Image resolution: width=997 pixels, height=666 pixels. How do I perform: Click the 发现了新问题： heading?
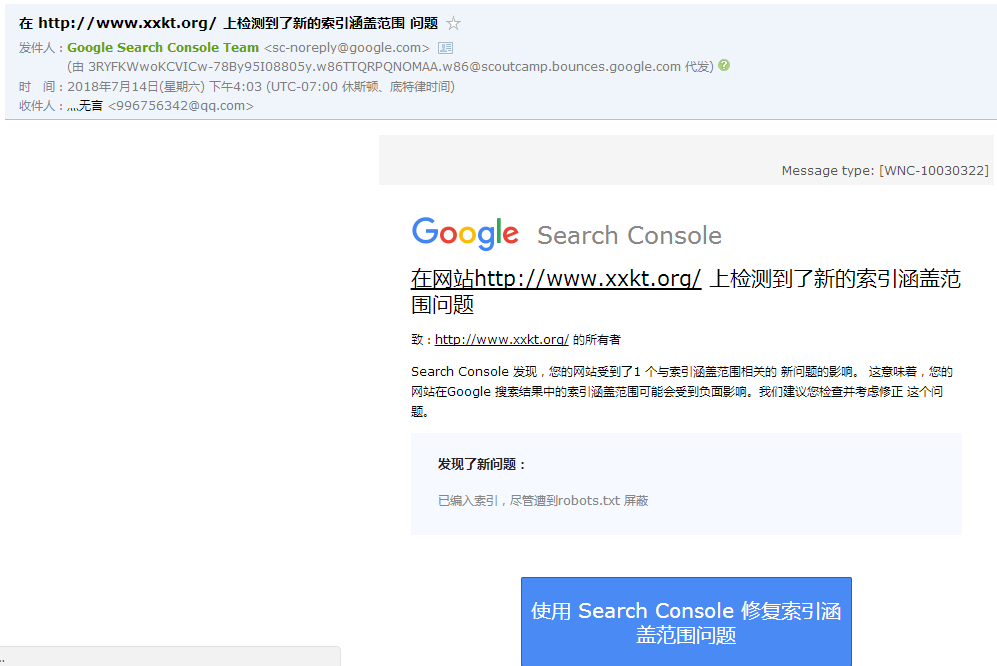pyautogui.click(x=482, y=464)
